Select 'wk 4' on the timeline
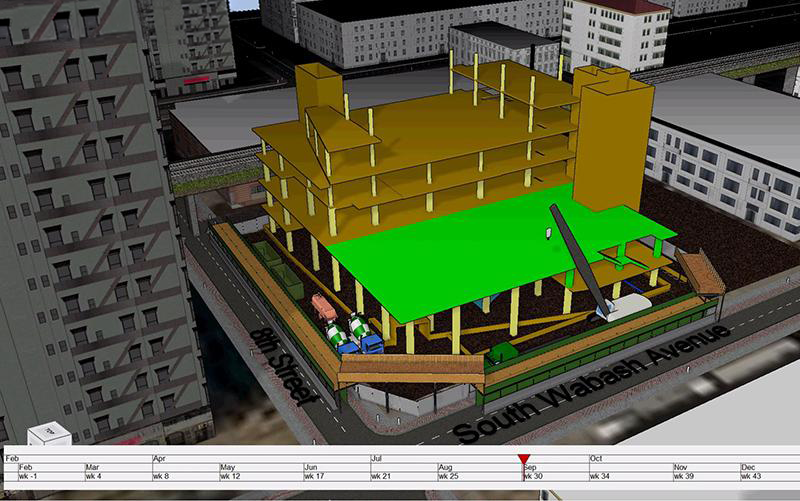 pos(93,477)
